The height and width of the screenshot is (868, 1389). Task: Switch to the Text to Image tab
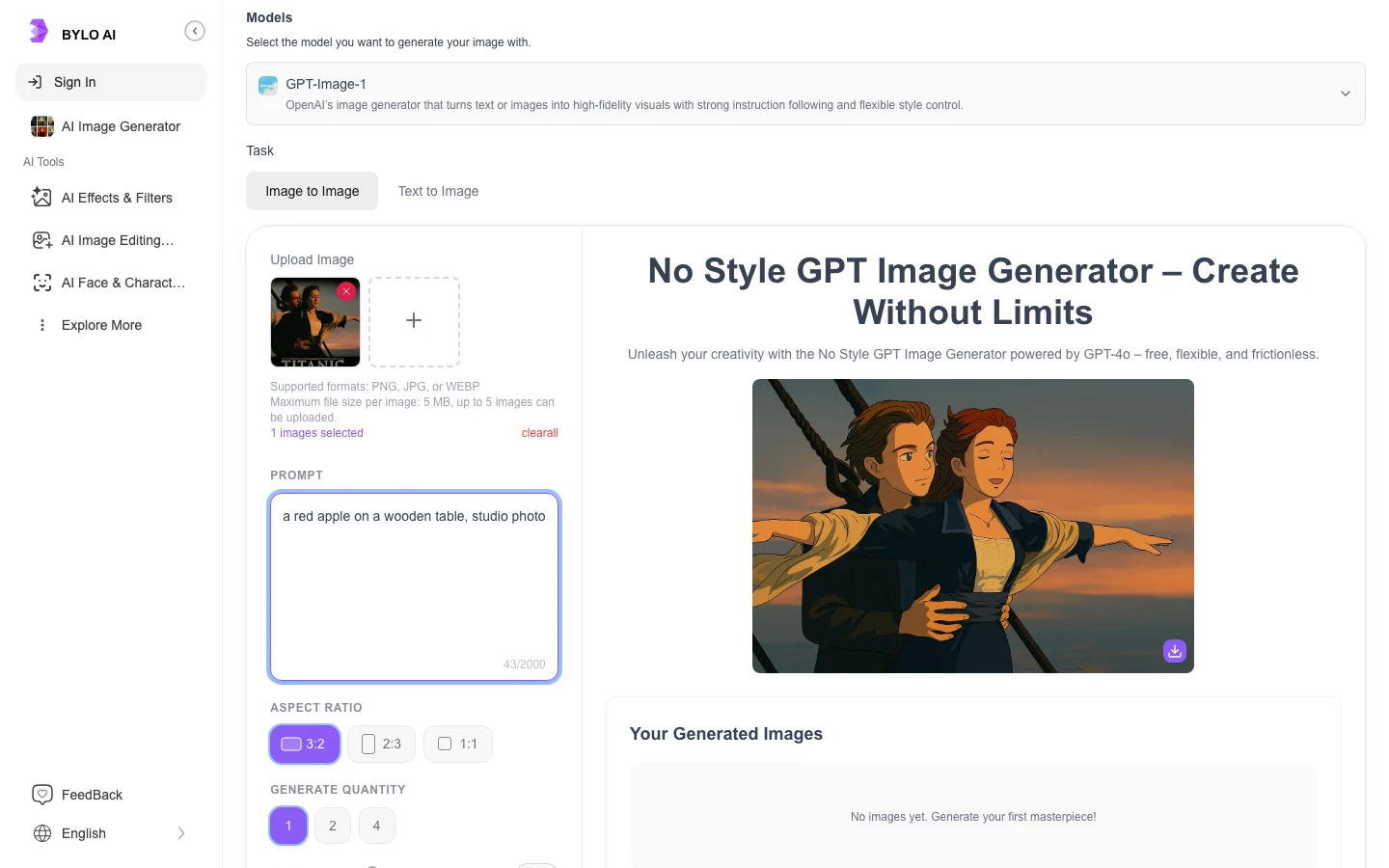(438, 191)
